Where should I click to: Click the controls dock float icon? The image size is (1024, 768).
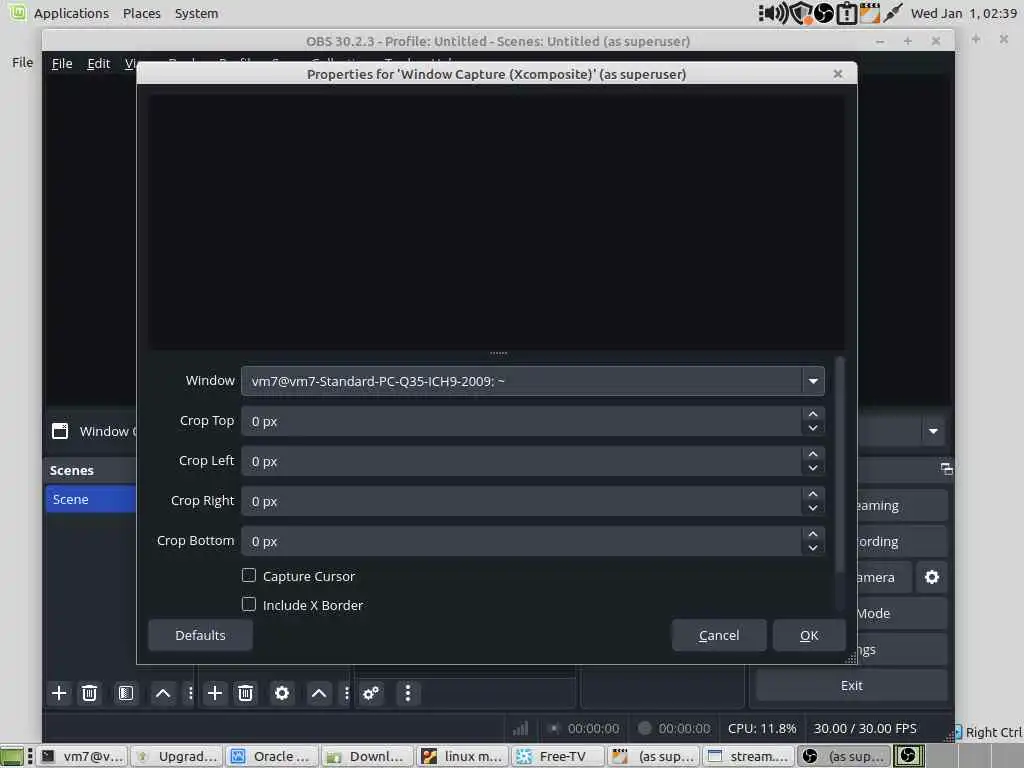[946, 468]
